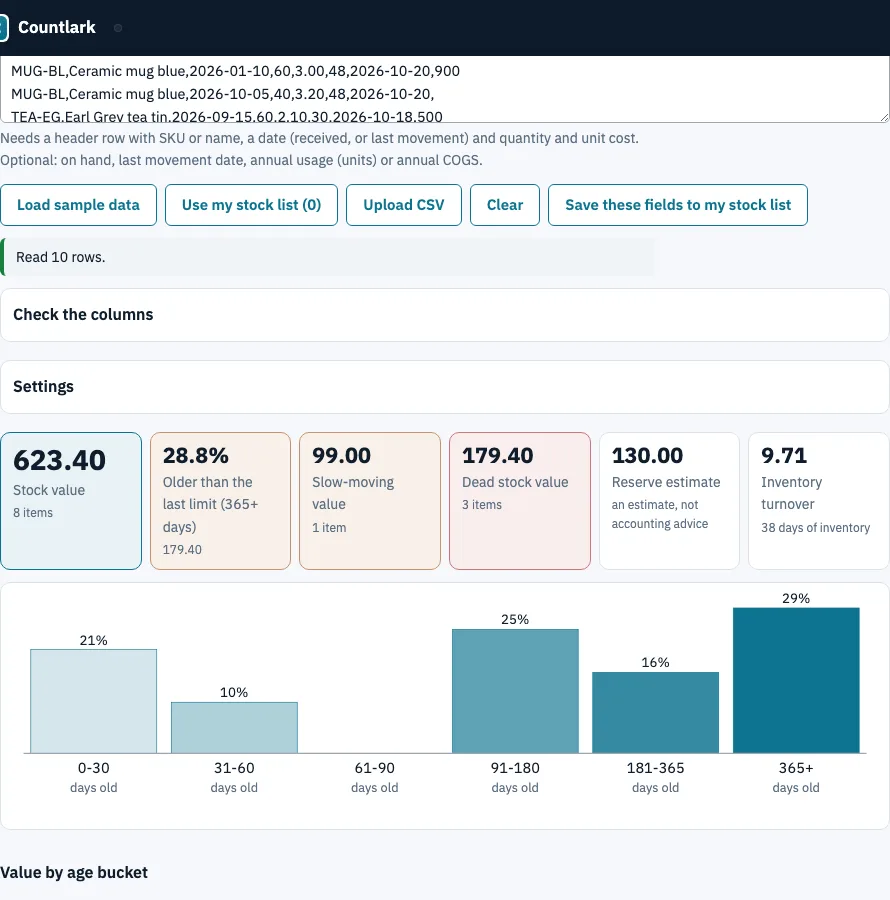This screenshot has width=890, height=900.
Task: Click the "25%" bar label
Action: (x=515, y=619)
